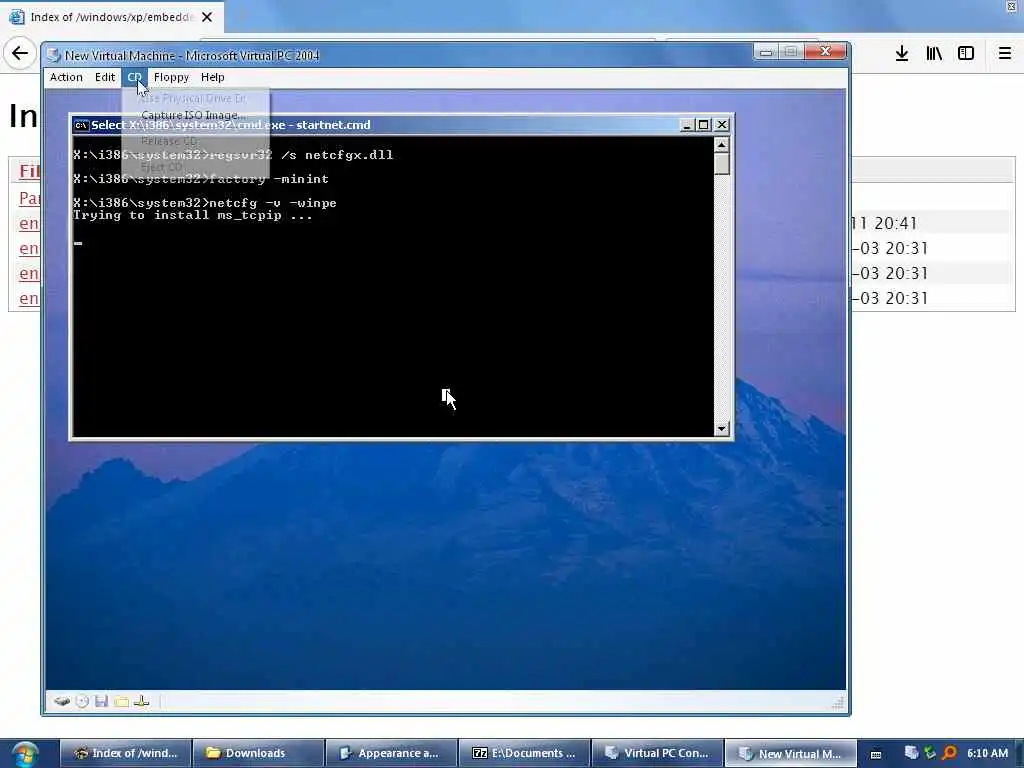This screenshot has height=768, width=1024.
Task: Close the New Virtual Machine window
Action: (x=825, y=51)
